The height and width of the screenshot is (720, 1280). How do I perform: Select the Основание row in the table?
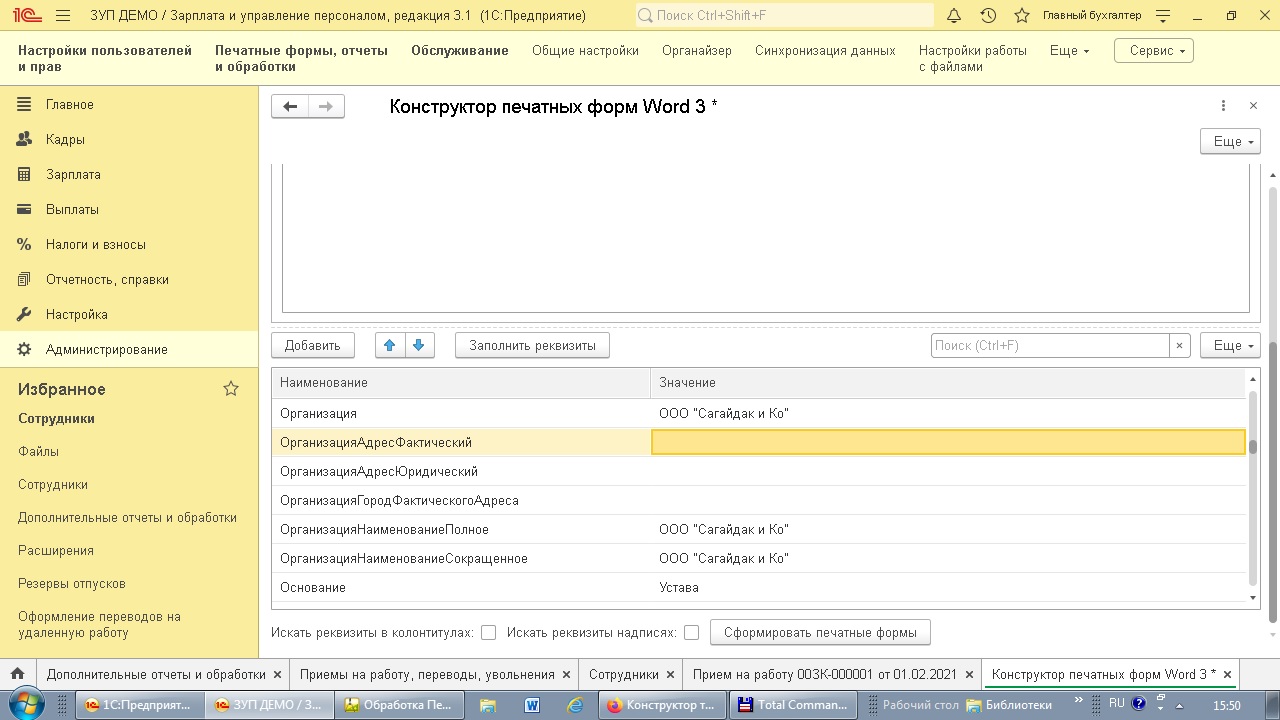click(x=758, y=587)
